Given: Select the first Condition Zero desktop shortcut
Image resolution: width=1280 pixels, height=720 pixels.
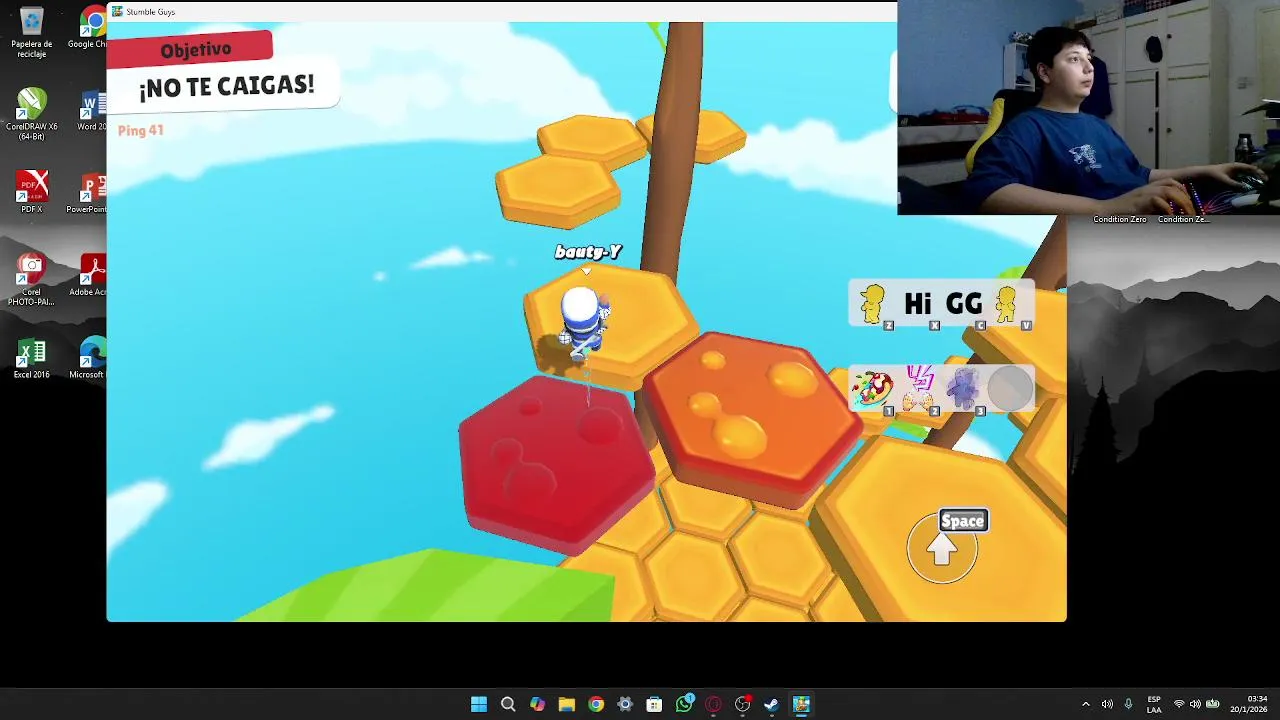Looking at the screenshot, I should [x=1119, y=219].
